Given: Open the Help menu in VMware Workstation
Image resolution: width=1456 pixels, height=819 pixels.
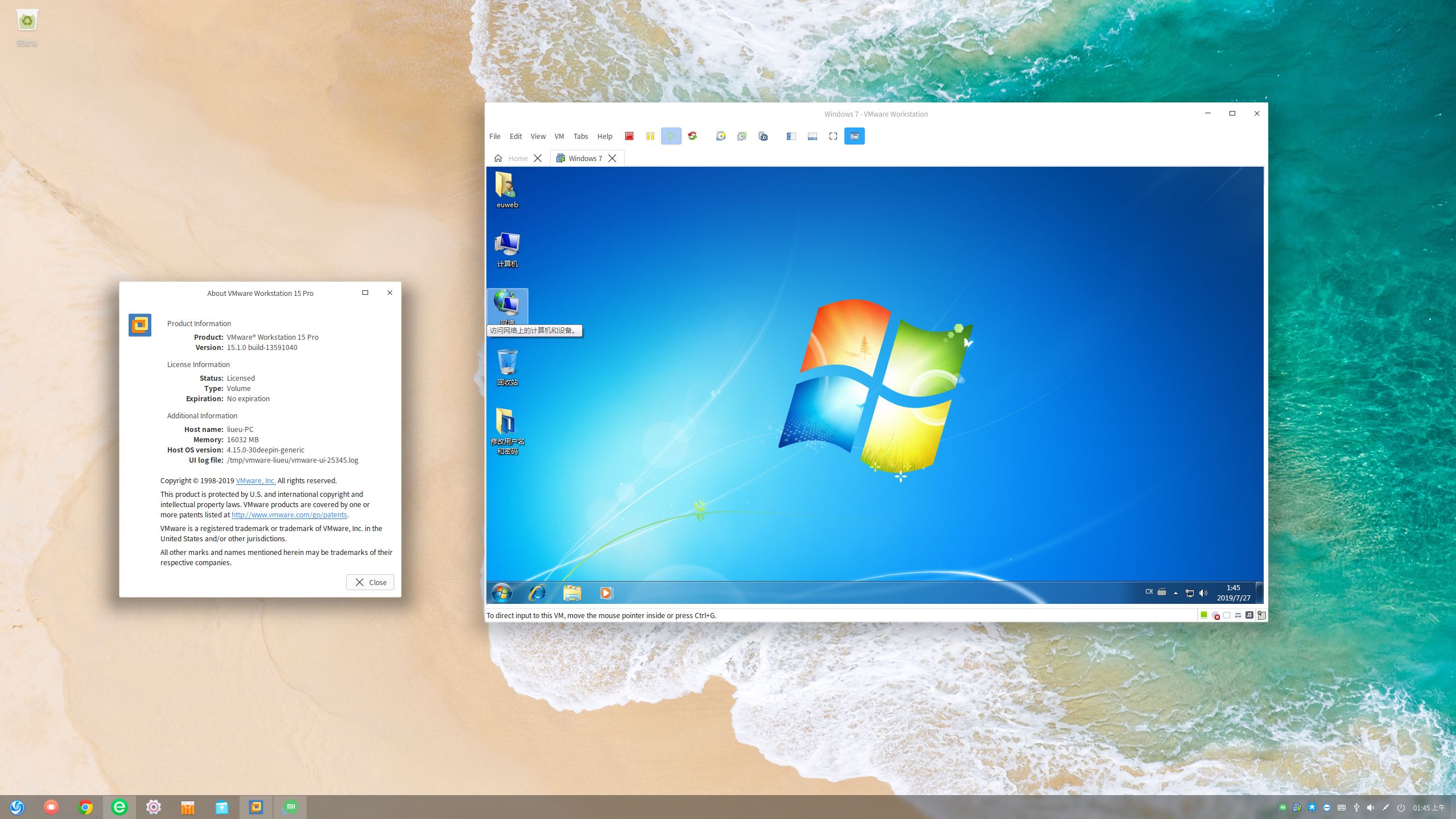Looking at the screenshot, I should (x=604, y=136).
